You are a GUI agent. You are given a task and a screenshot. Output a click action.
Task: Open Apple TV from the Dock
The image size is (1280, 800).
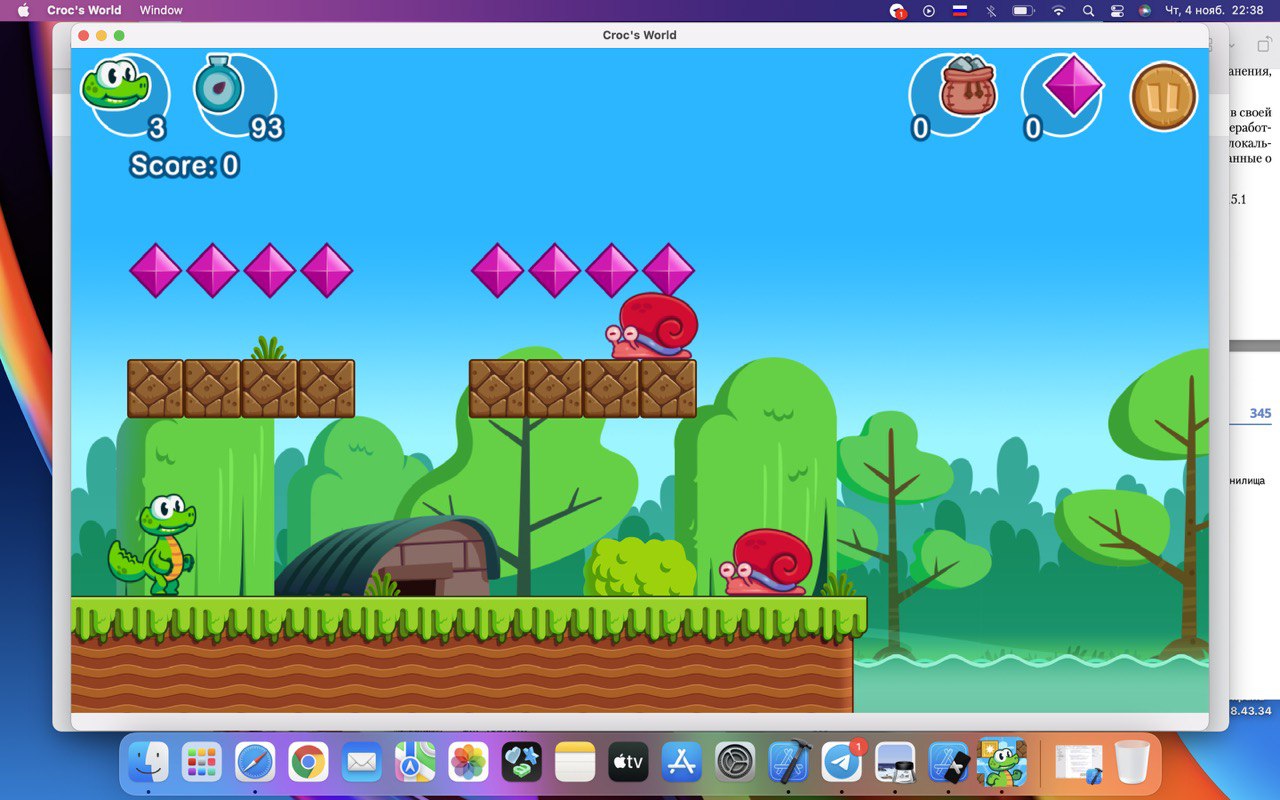628,763
